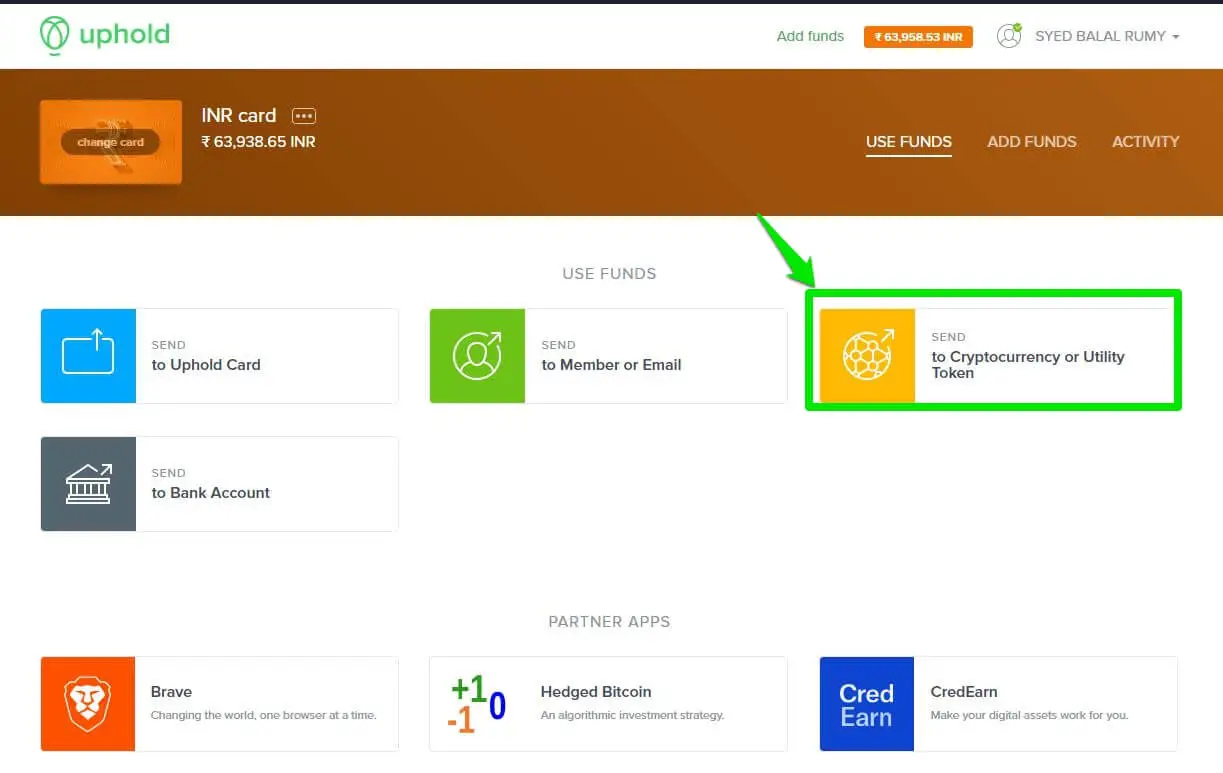Screen dimensions: 1223x773
Task: Switch to the USE FUNDS tab
Action: click(908, 142)
